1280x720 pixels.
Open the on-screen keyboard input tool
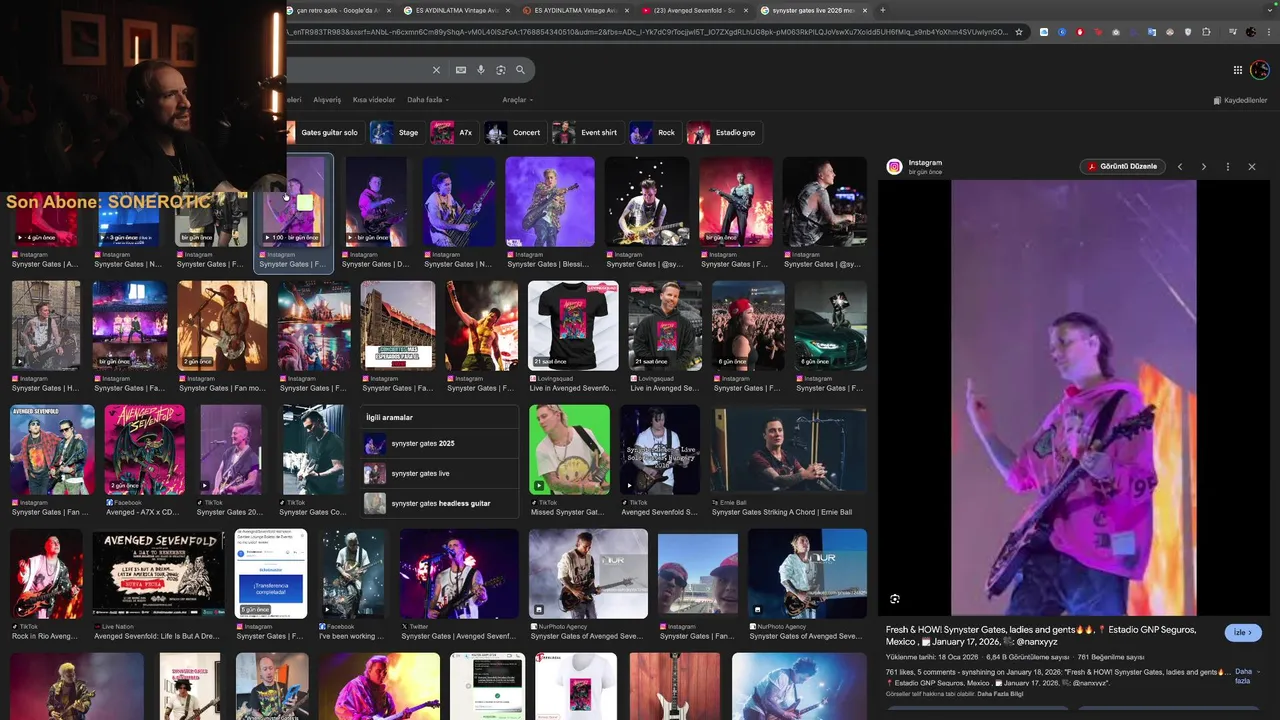click(460, 70)
